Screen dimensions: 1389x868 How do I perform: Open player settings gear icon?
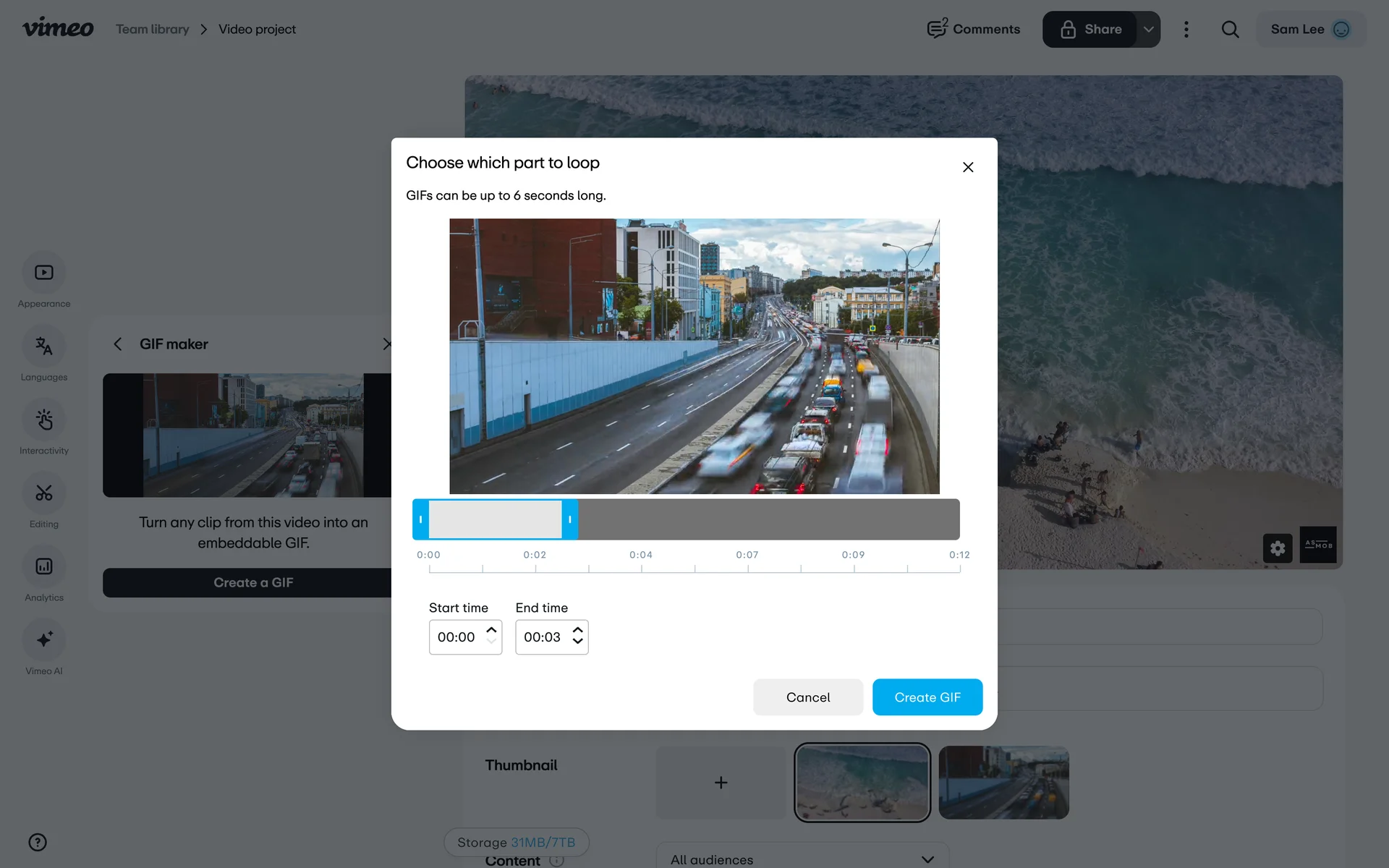(x=1278, y=548)
